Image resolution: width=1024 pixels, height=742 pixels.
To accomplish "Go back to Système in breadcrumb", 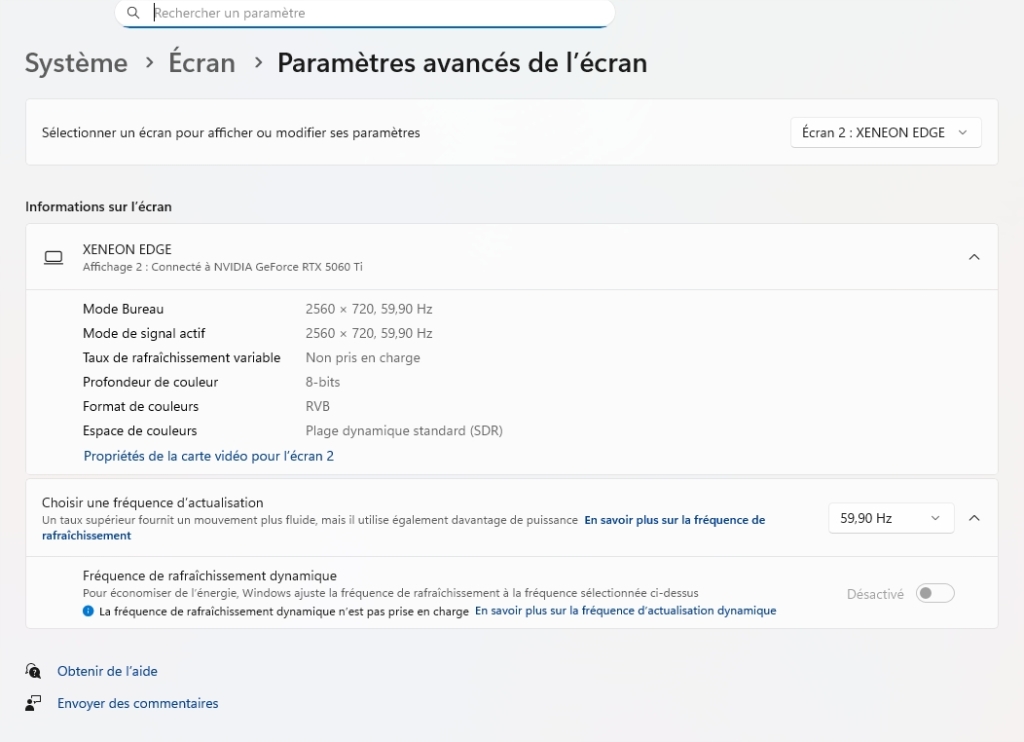I will [x=76, y=63].
